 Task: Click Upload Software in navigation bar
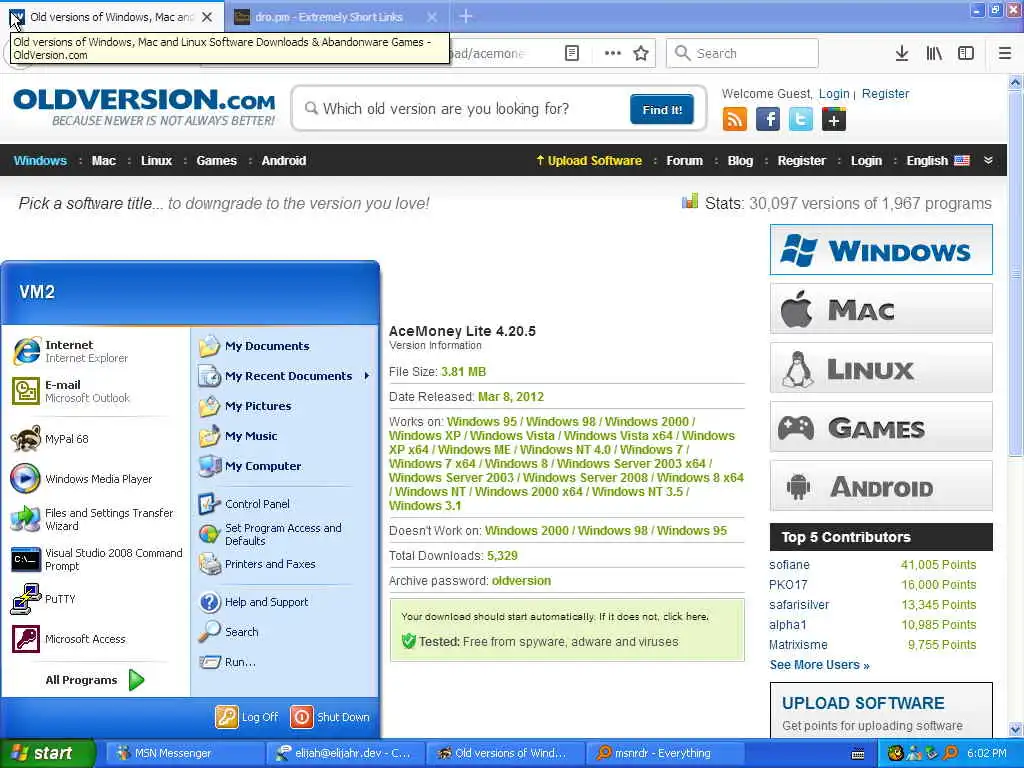tap(588, 161)
